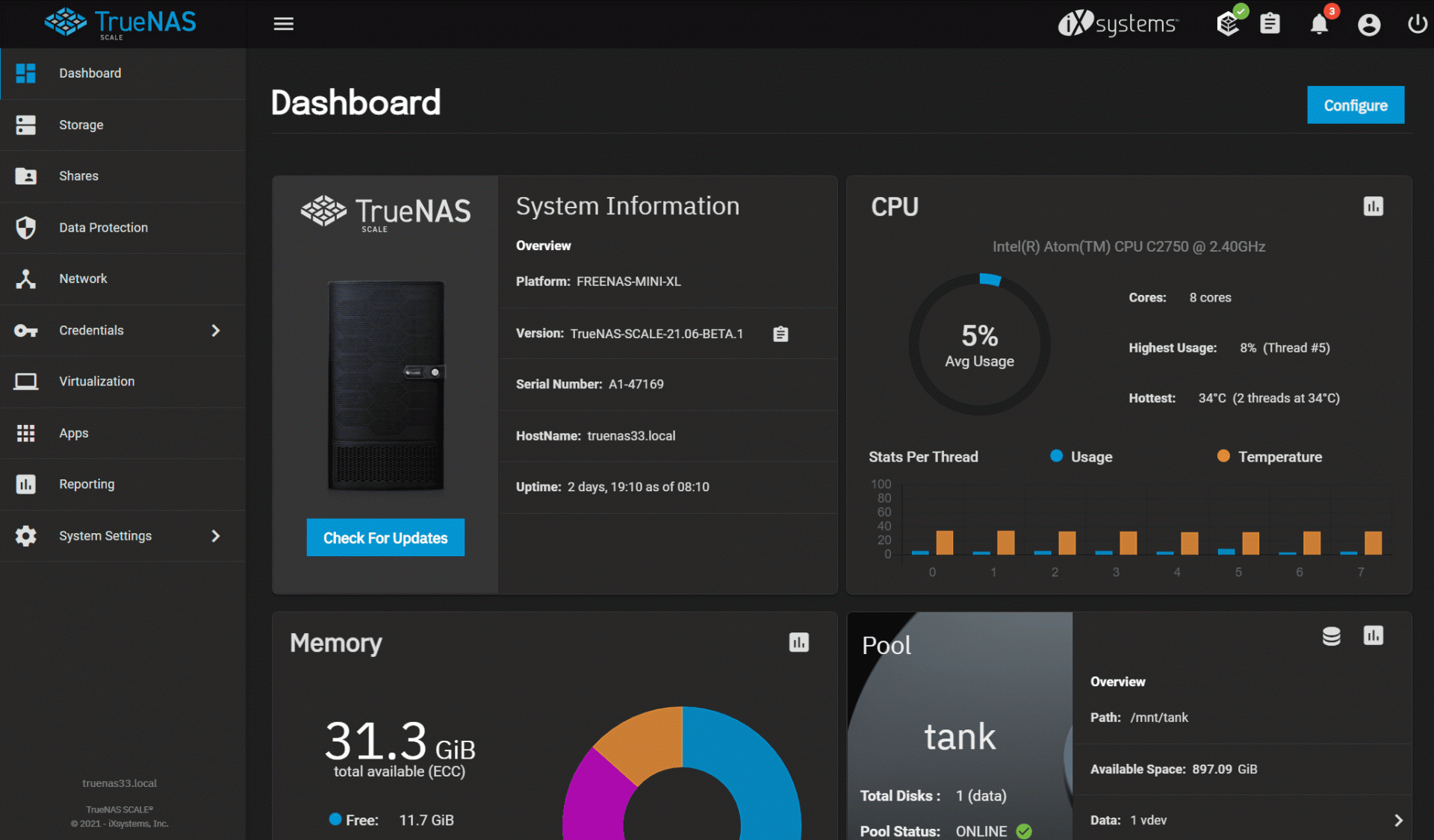This screenshot has height=840, width=1434.
Task: Click the 5% Avg Usage gauge
Action: (x=979, y=344)
